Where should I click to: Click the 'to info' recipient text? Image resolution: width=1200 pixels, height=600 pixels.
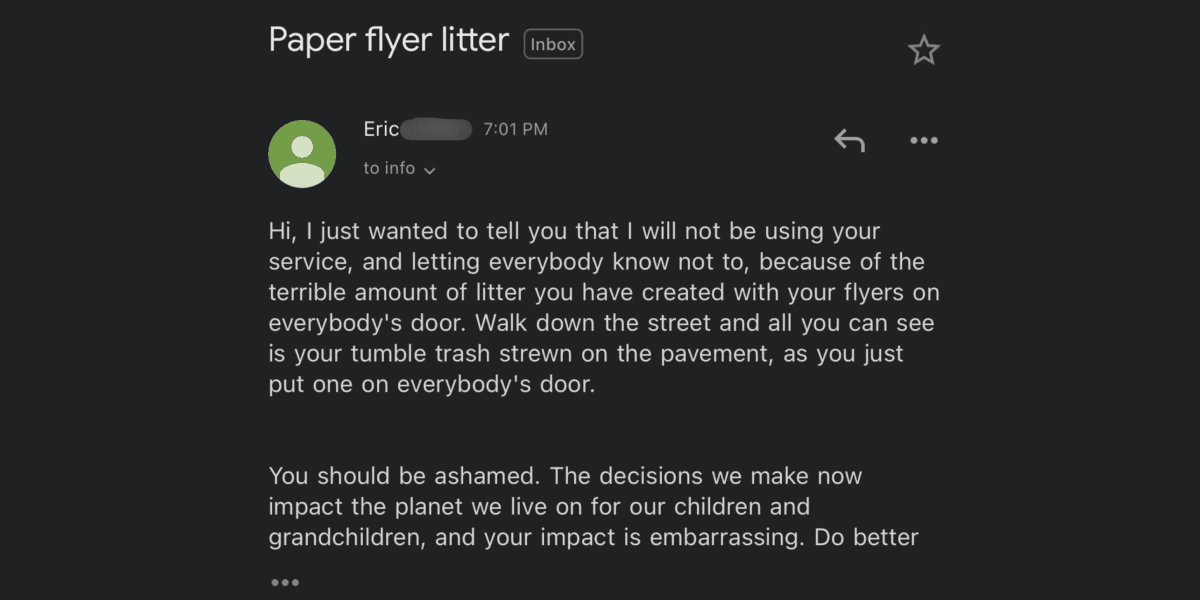(x=389, y=169)
